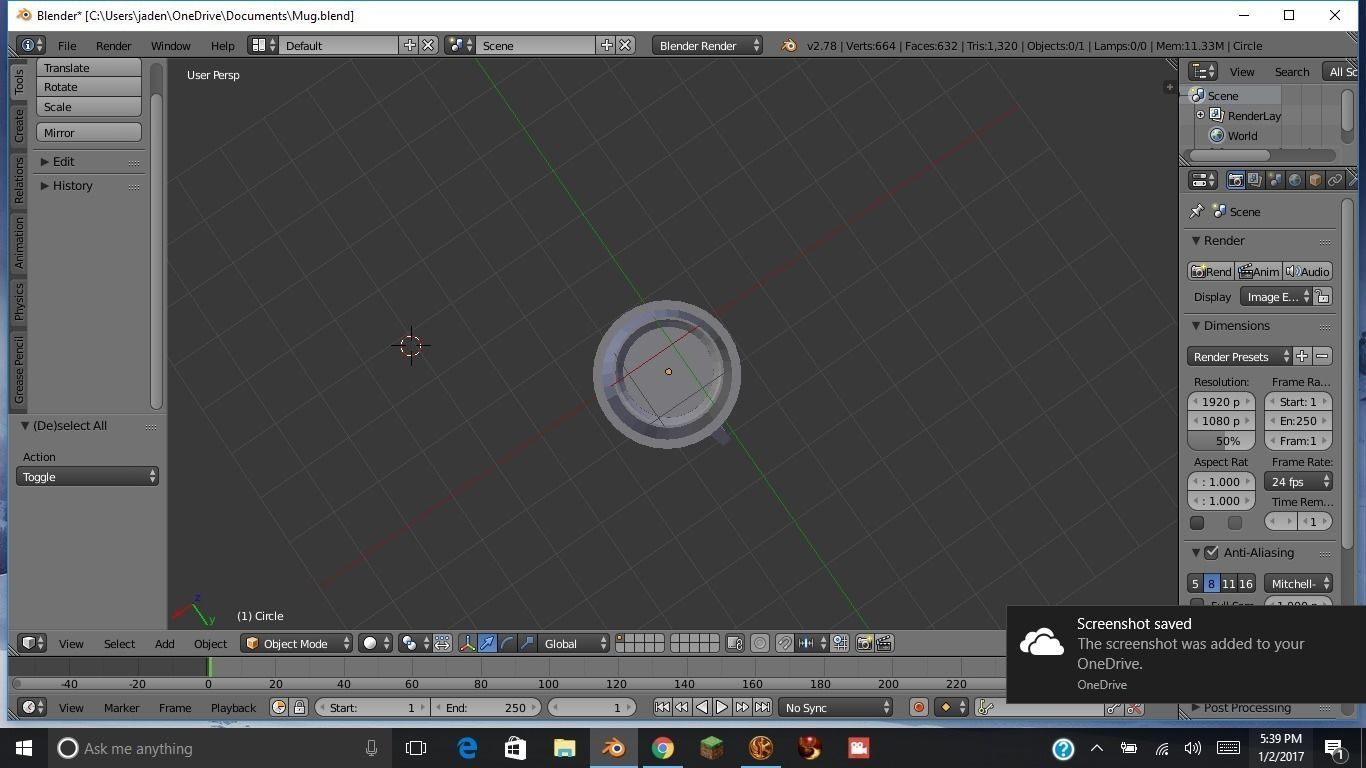1366x768 pixels.
Task: Switch to Render properties tab icon
Action: point(1235,180)
